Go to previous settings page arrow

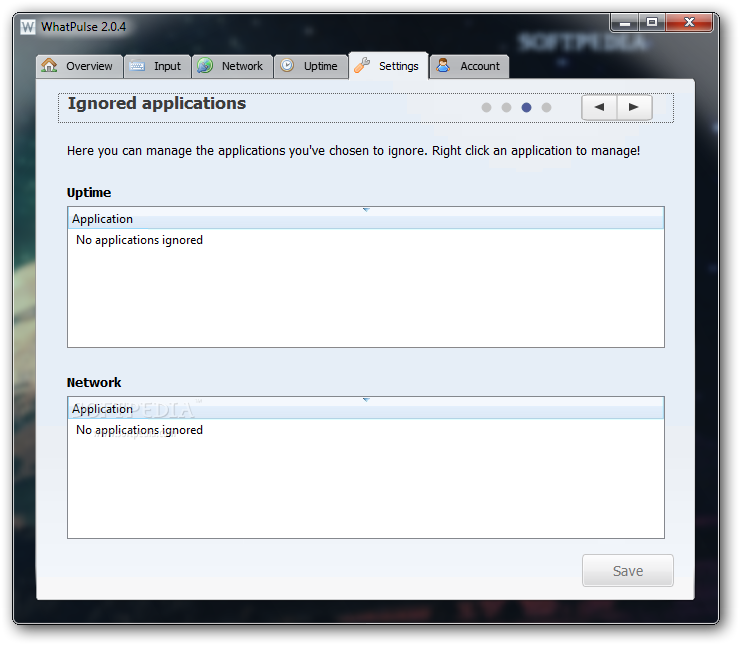click(x=599, y=107)
